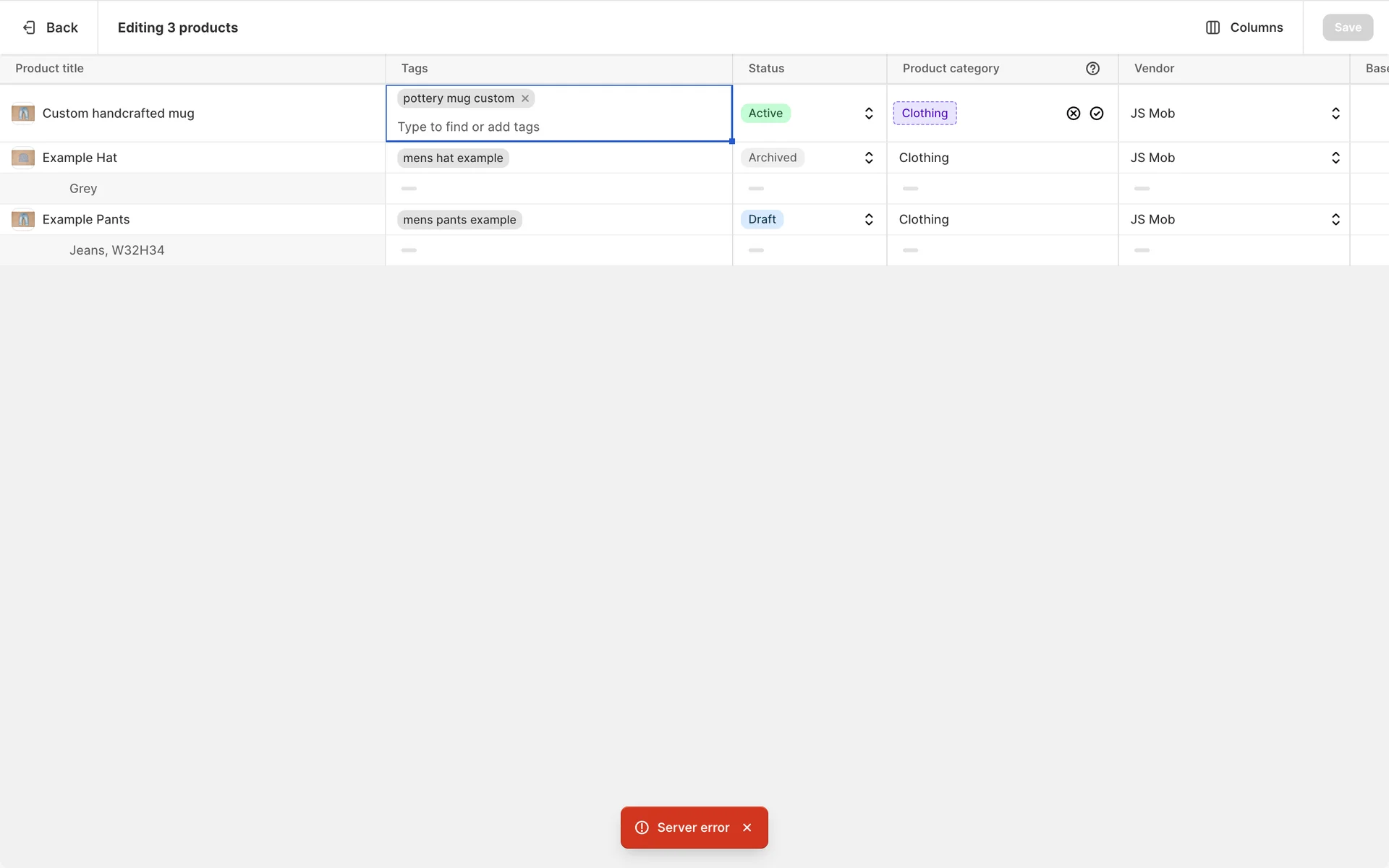Click the Tags column header
The image size is (1389, 868).
tap(415, 69)
